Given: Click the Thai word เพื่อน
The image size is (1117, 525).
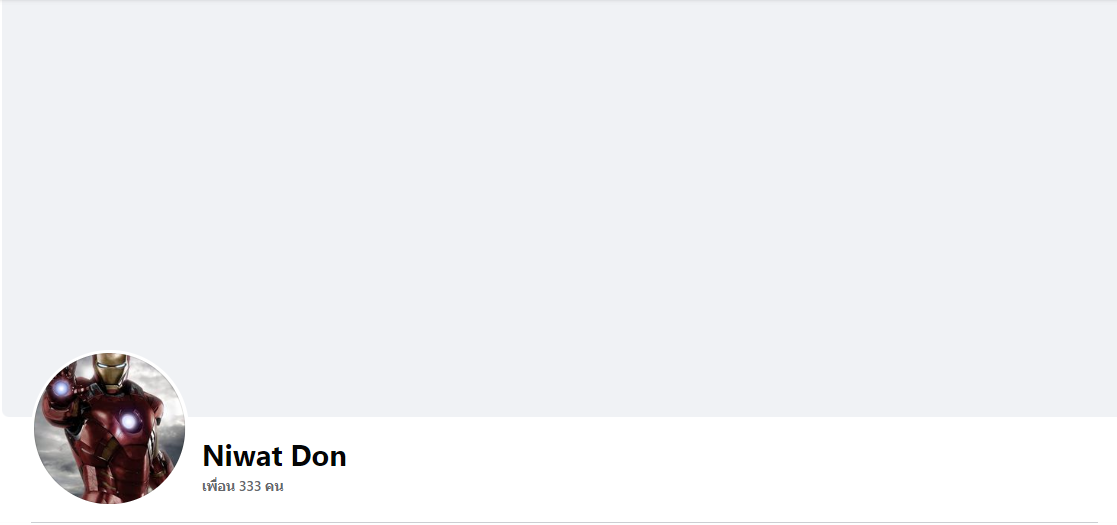Looking at the screenshot, I should 219,487.
